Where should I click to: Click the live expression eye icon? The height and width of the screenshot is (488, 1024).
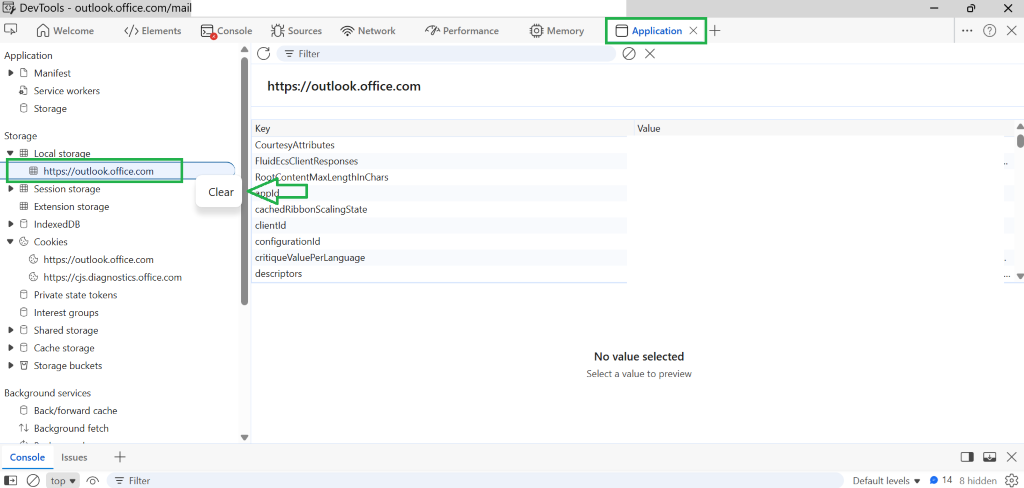point(93,481)
